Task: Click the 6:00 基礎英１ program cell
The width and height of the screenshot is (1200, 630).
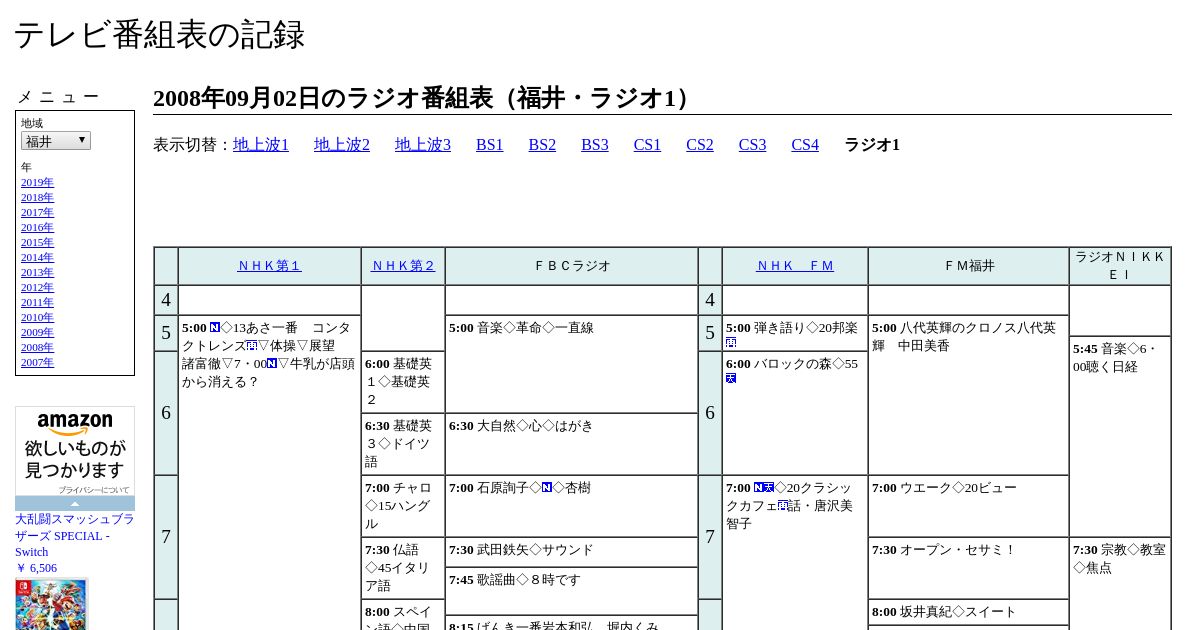Action: (x=403, y=382)
